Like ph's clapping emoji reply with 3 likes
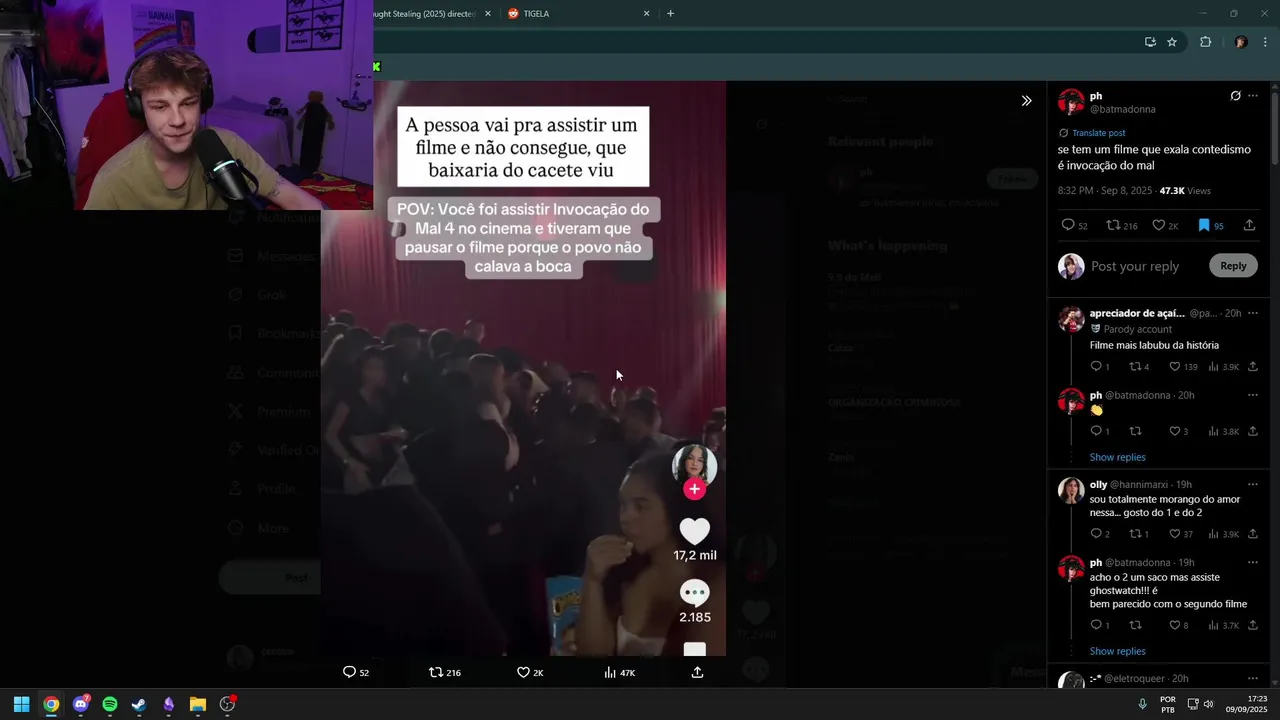The image size is (1280, 720). (x=1178, y=431)
